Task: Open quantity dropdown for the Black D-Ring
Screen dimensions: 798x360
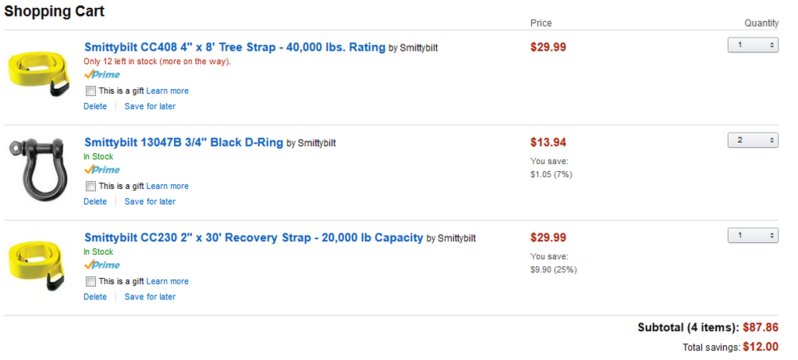Action: point(753,140)
